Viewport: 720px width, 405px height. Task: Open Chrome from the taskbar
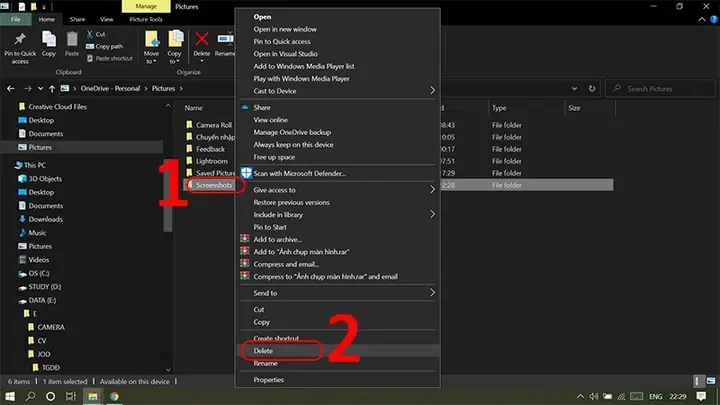(114, 396)
